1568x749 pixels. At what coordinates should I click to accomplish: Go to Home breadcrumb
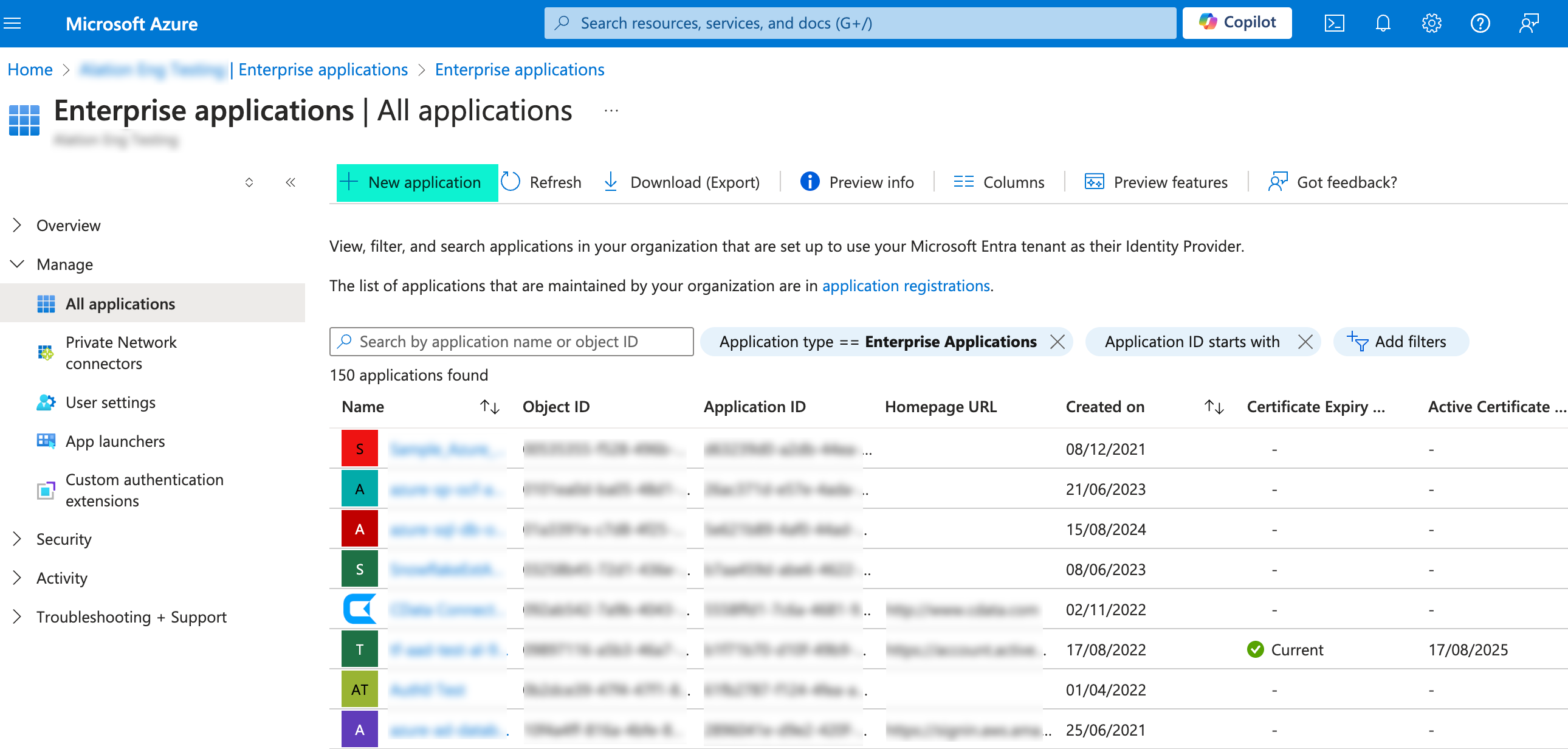coord(30,69)
